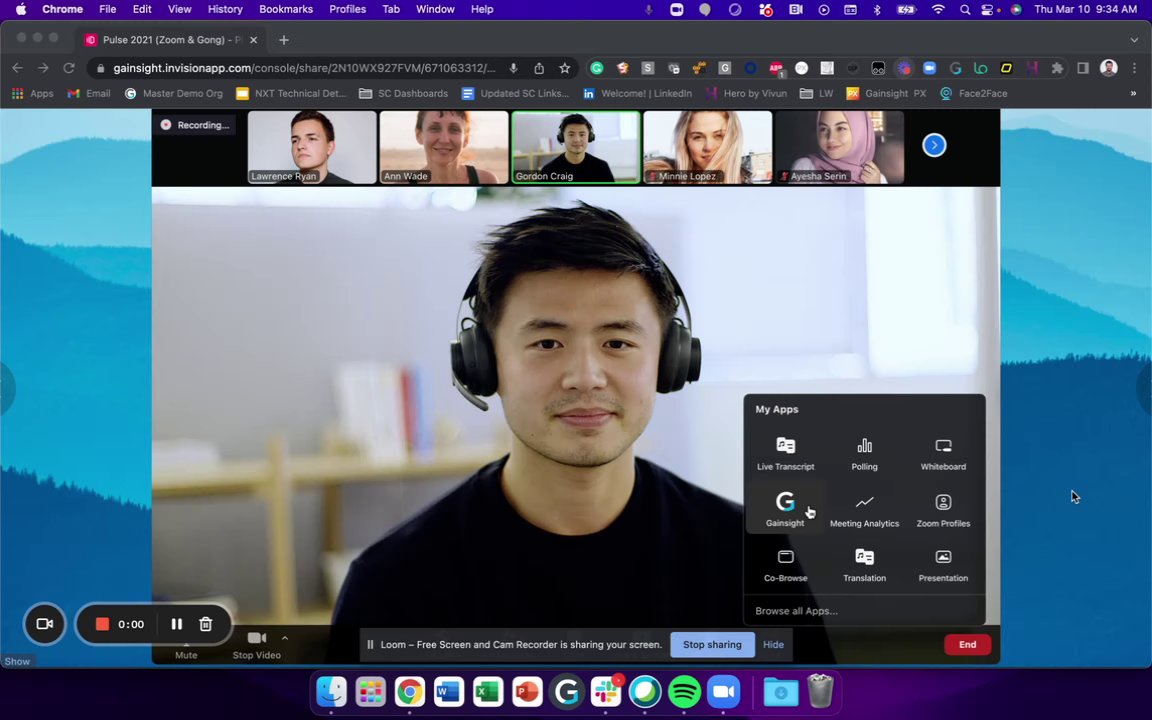
Task: Hide the Loom sharing notification
Action: coord(773,644)
